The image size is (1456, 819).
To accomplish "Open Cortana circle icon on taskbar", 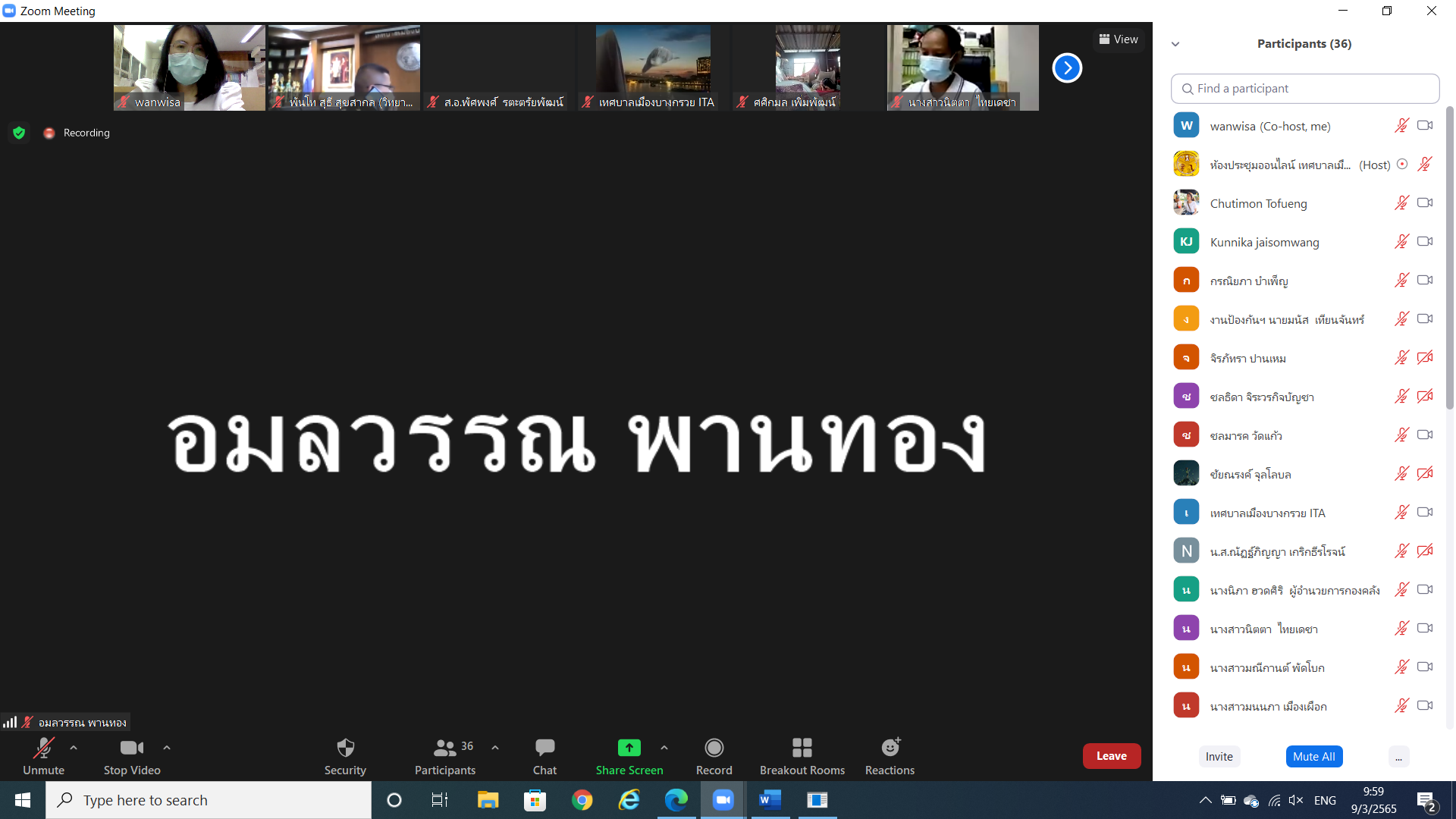I will coord(394,800).
